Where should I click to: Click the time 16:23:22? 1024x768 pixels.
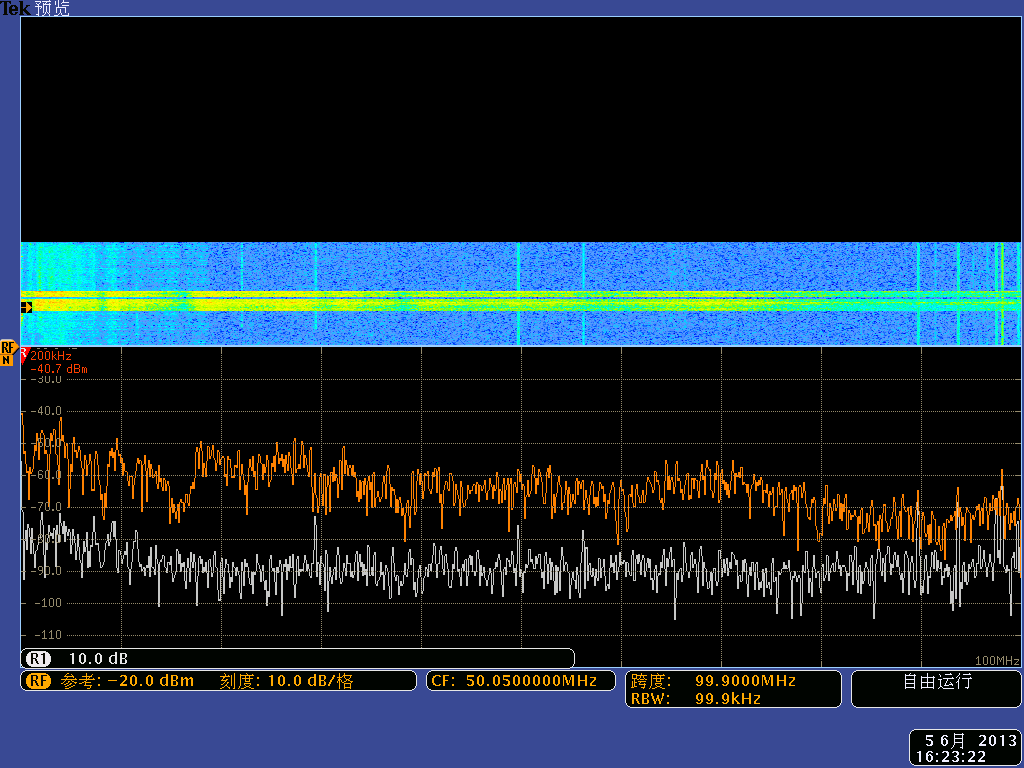coord(951,757)
